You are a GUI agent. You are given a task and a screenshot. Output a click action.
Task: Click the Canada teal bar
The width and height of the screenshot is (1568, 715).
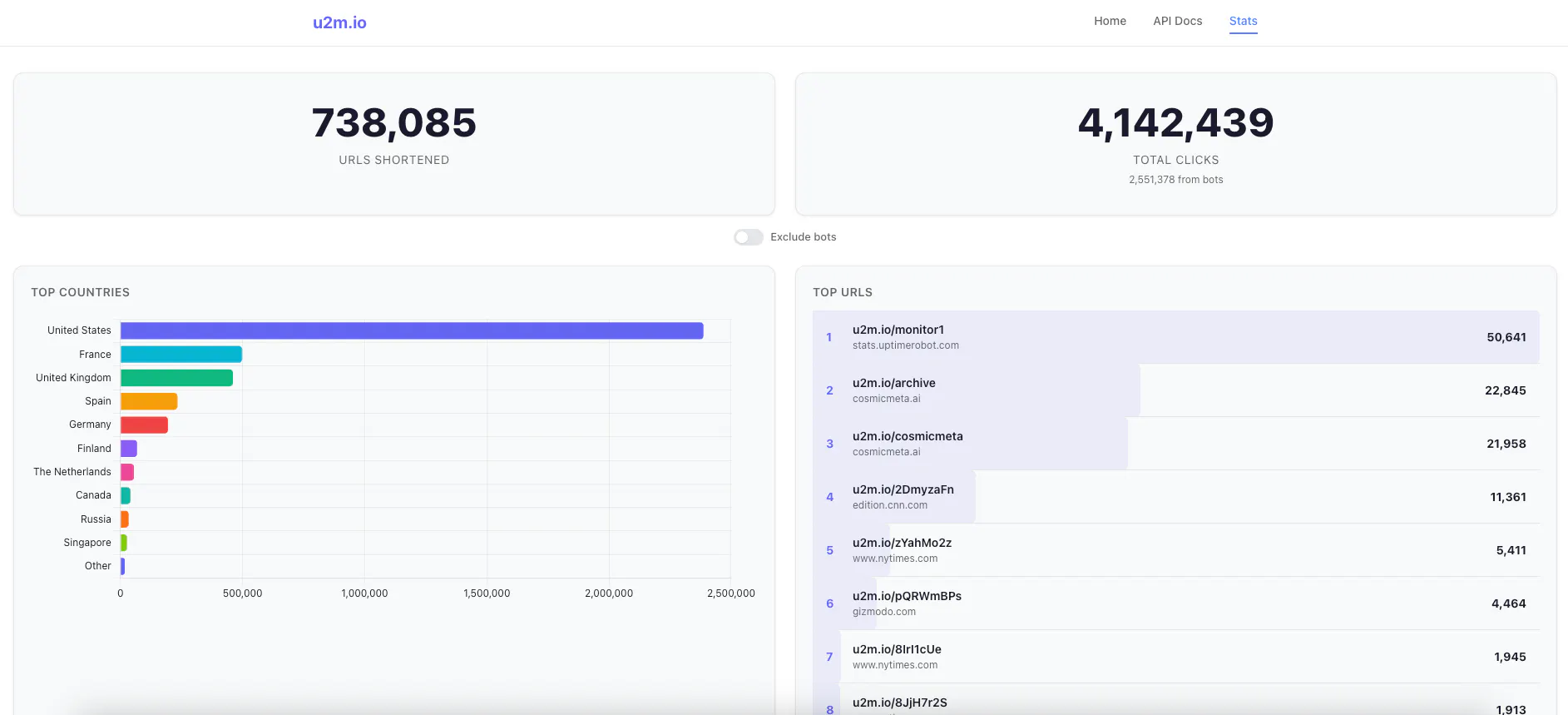pyautogui.click(x=126, y=495)
